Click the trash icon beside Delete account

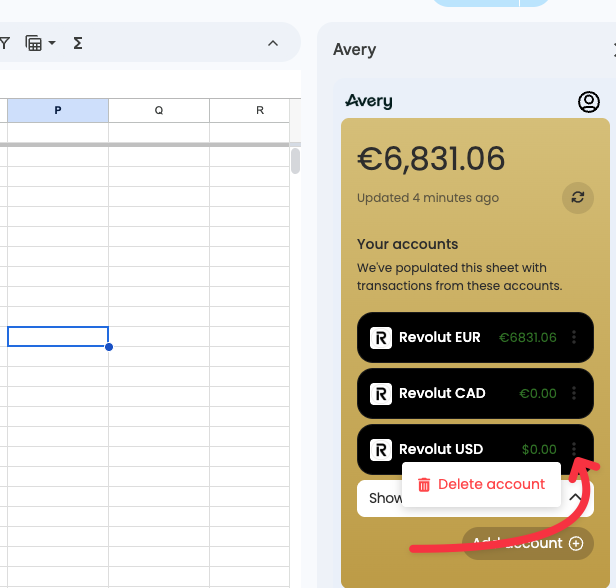point(424,485)
